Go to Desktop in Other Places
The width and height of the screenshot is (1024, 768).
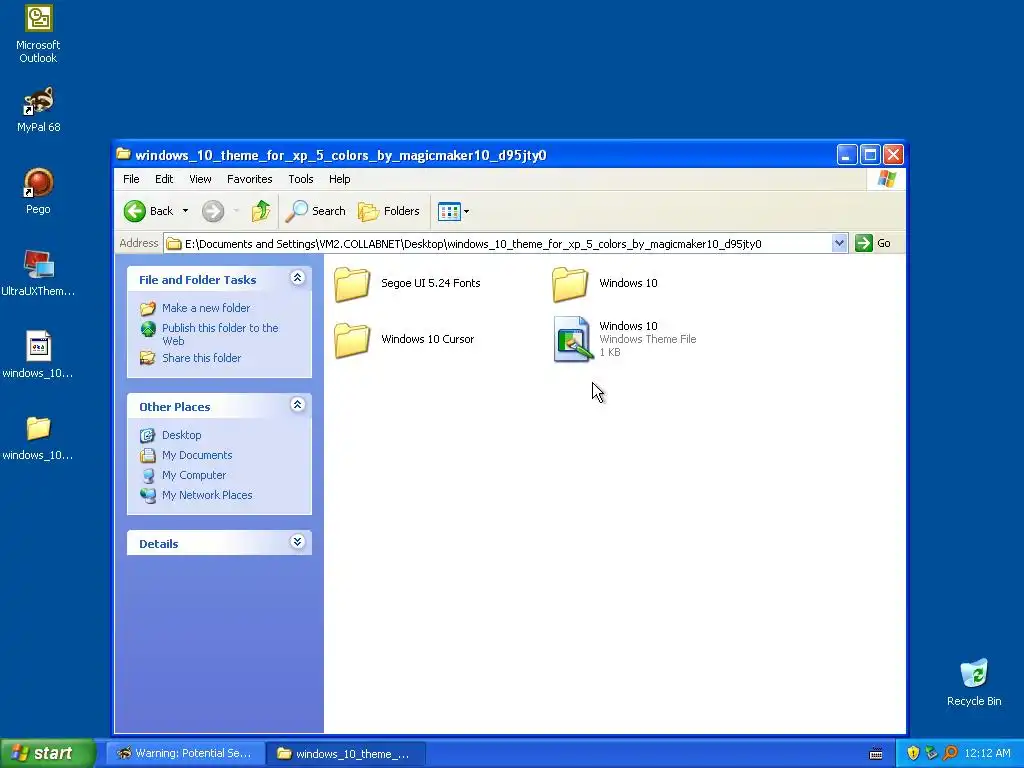(x=171, y=435)
